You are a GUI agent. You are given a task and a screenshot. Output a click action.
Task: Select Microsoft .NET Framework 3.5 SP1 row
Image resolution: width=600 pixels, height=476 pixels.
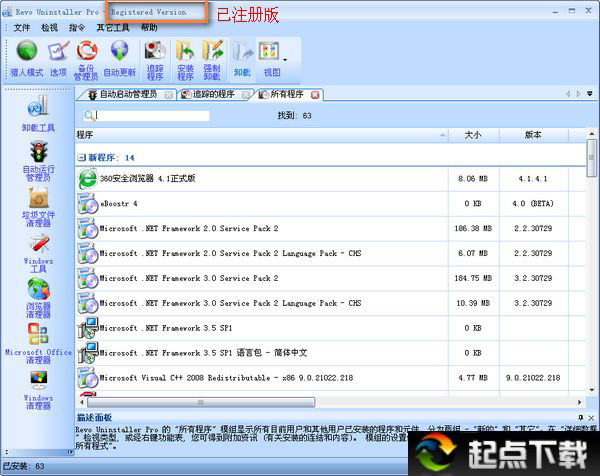pos(331,328)
